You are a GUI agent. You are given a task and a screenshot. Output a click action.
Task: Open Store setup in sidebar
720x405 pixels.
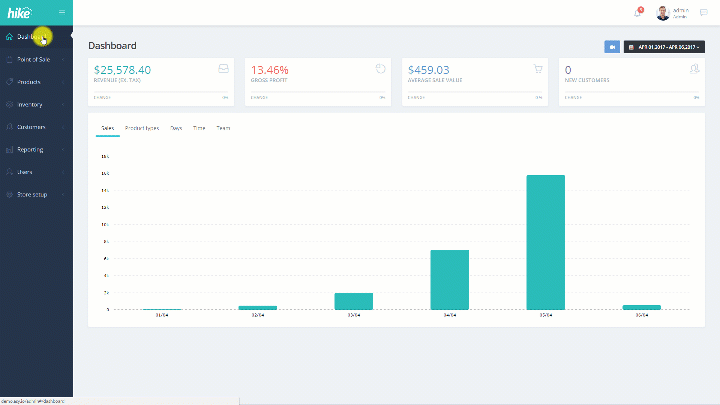pos(32,194)
